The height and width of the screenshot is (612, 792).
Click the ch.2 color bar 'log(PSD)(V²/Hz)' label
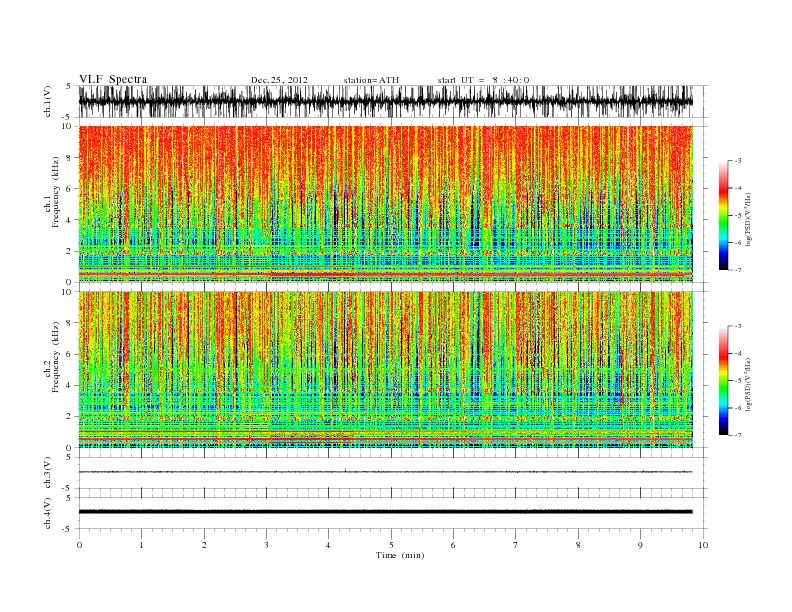[x=749, y=384]
